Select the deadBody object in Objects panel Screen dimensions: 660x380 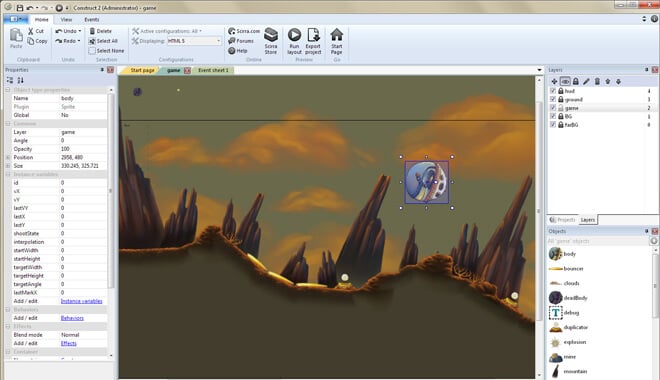pos(568,298)
